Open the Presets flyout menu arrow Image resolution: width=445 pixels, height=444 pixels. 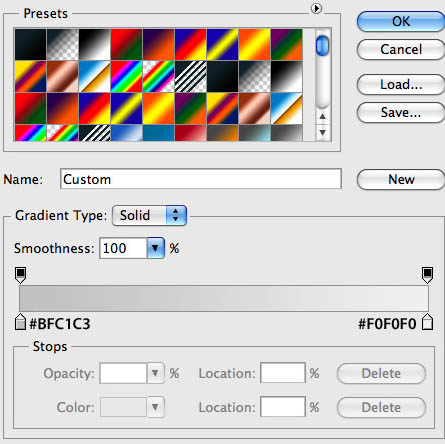point(316,8)
